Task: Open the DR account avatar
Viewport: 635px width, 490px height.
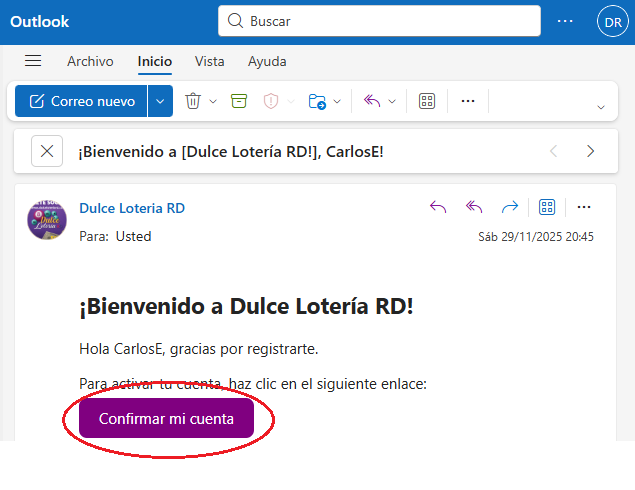Action: [x=613, y=21]
